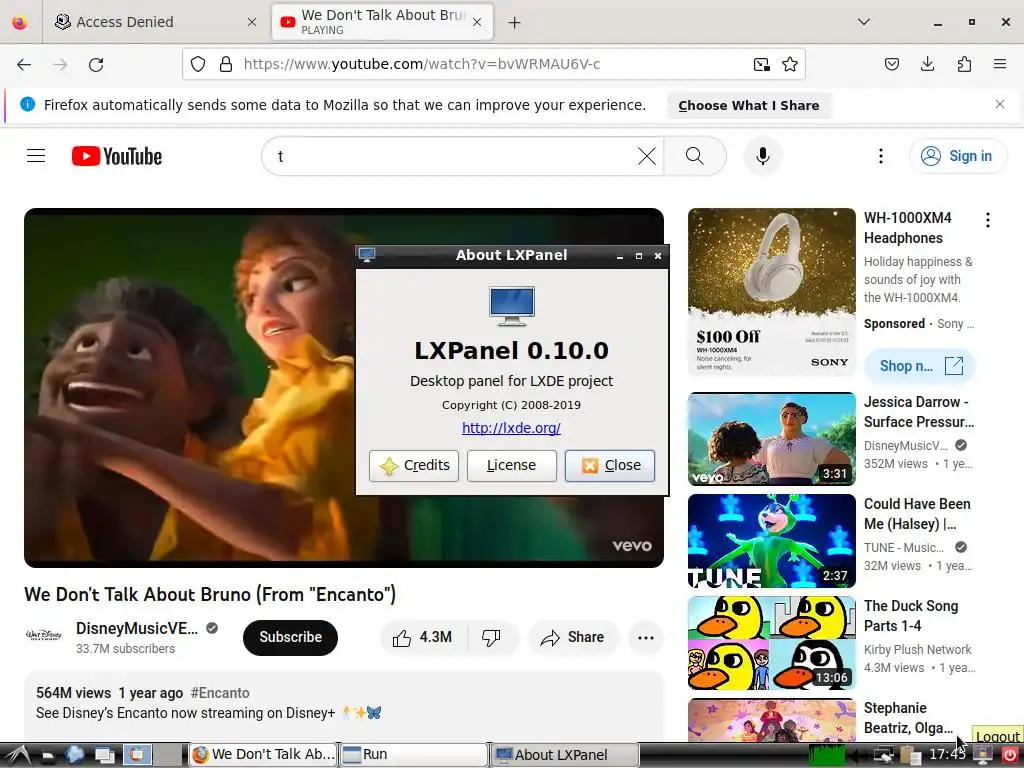Open Firefox tracking protection shield

[x=198, y=64]
